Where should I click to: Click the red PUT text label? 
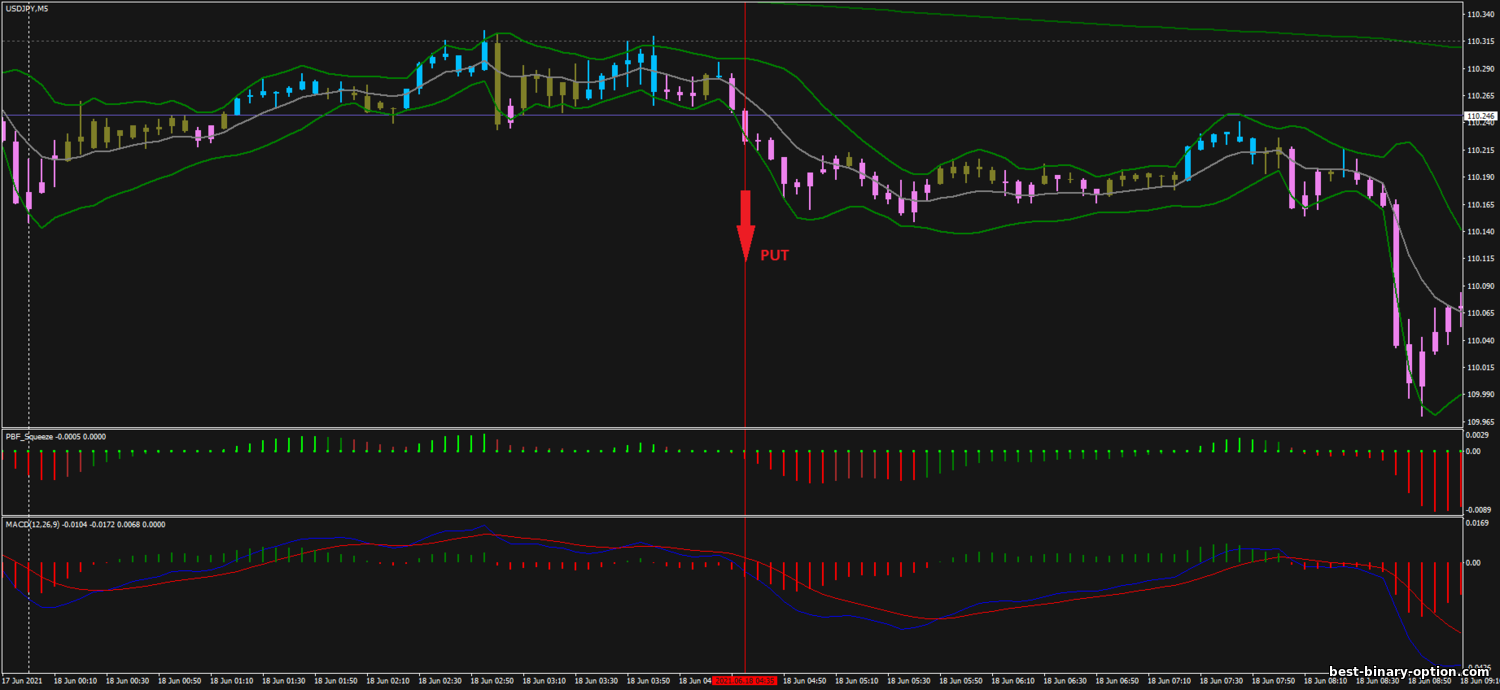click(774, 256)
